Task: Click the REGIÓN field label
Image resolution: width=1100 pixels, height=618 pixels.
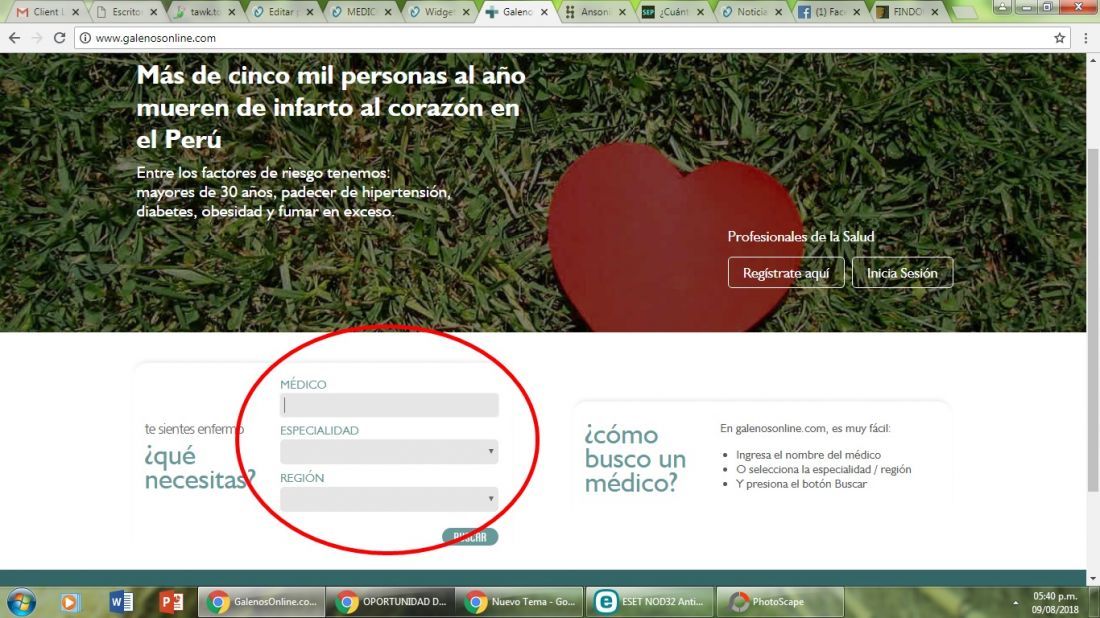Action: click(302, 478)
